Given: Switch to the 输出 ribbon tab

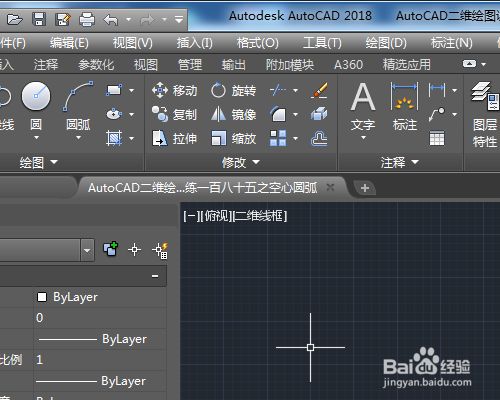Looking at the screenshot, I should tap(234, 64).
